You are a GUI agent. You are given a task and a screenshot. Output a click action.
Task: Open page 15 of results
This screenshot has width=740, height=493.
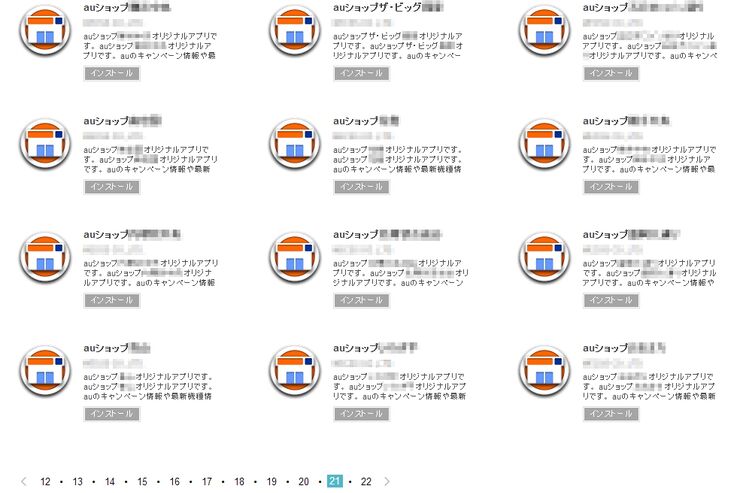142,482
